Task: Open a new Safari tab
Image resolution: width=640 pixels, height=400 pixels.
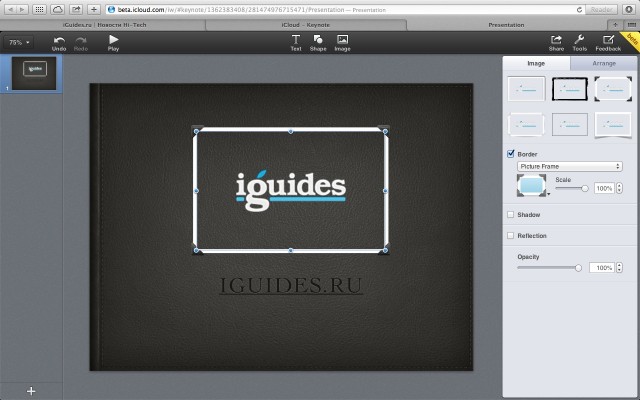Action: point(615,25)
